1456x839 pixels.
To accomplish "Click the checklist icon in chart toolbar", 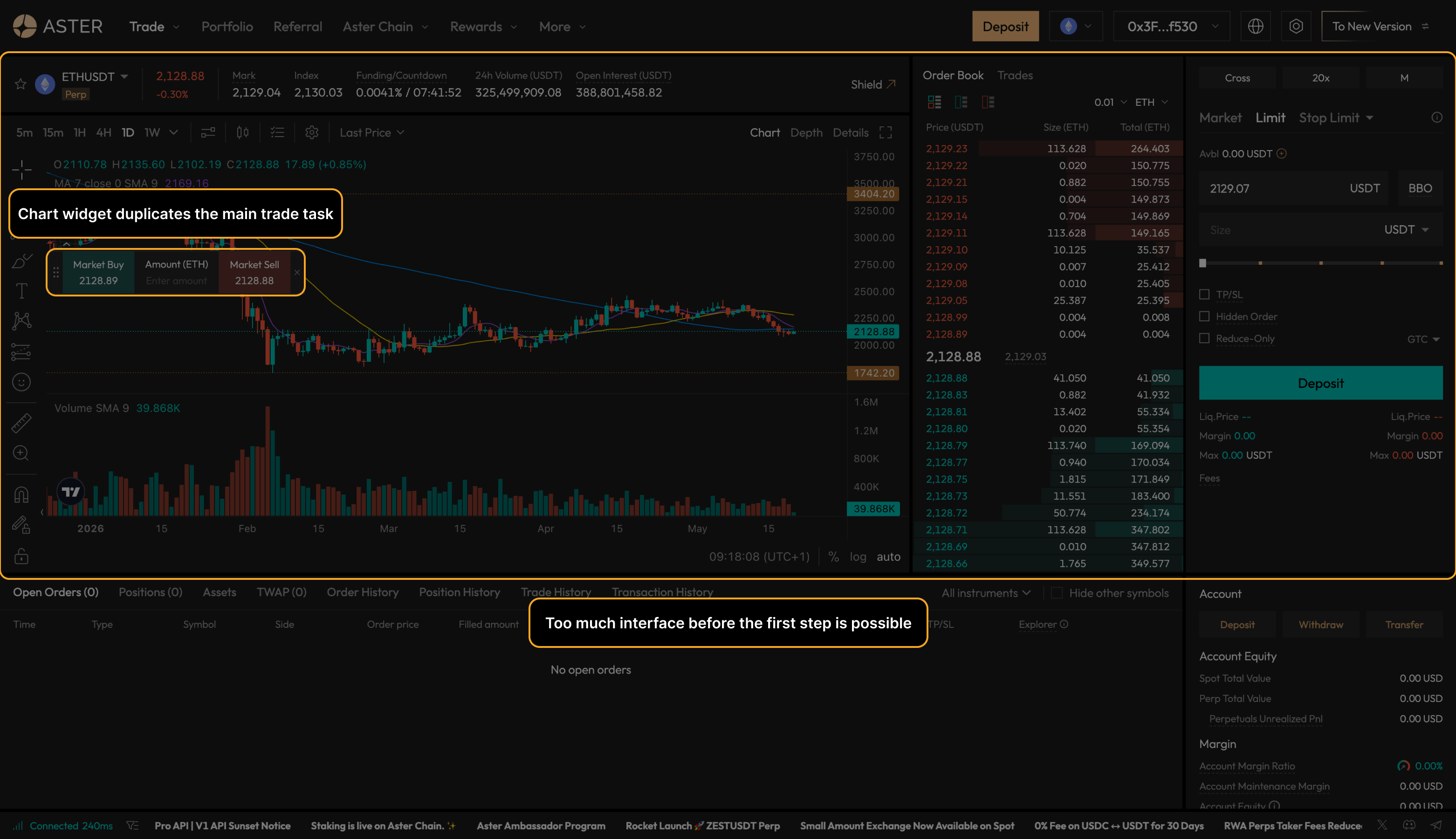I will (x=278, y=132).
